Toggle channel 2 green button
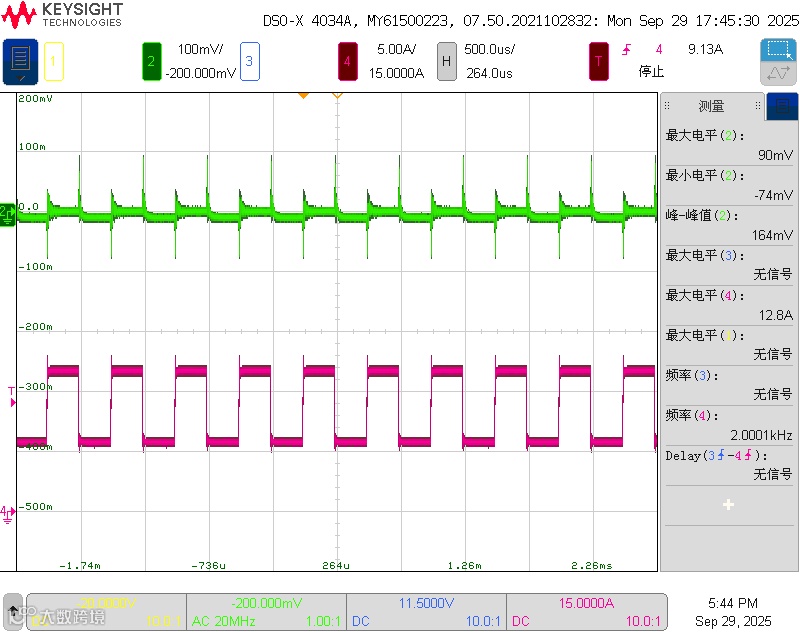 click(152, 61)
